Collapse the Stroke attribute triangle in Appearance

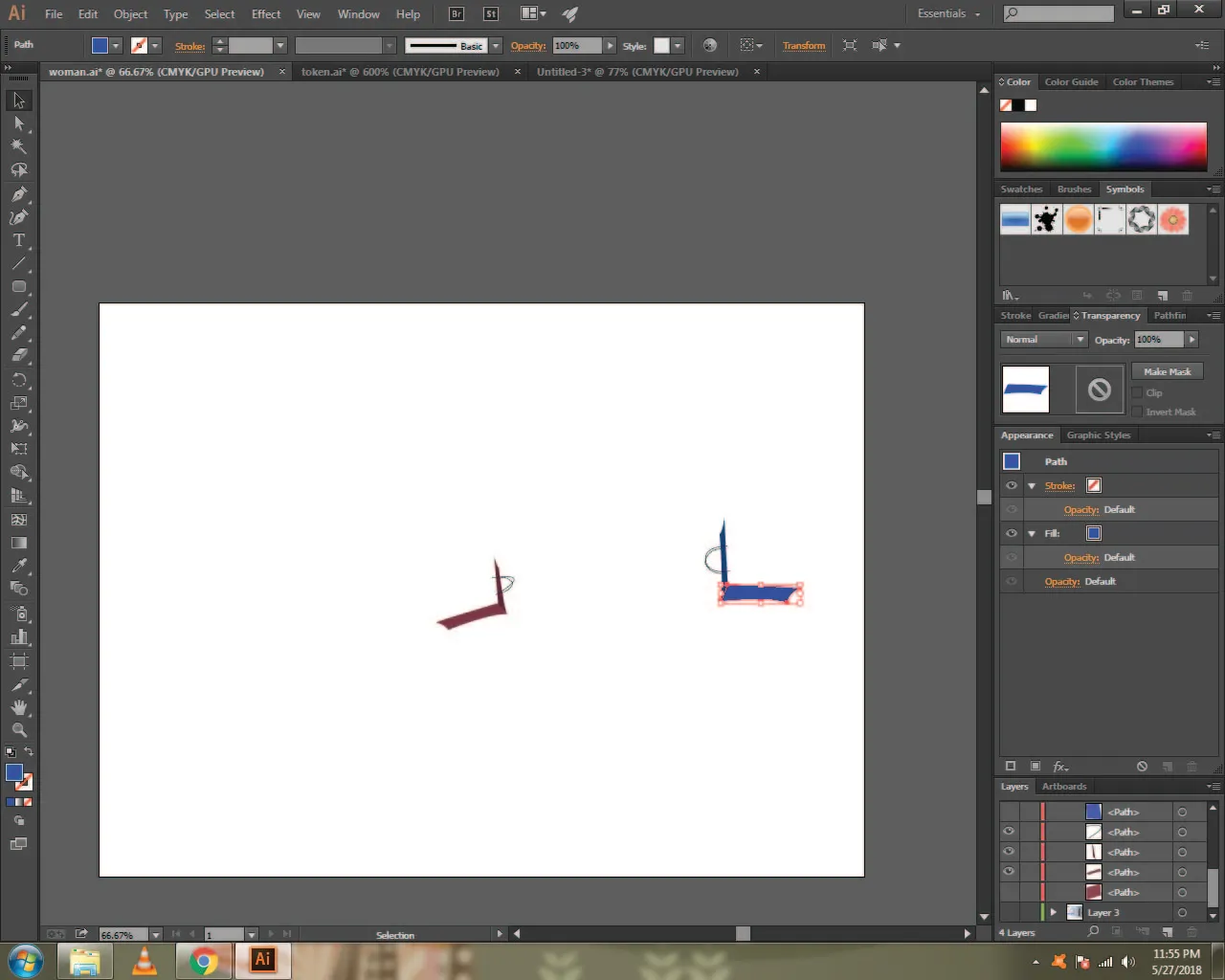[x=1032, y=486]
